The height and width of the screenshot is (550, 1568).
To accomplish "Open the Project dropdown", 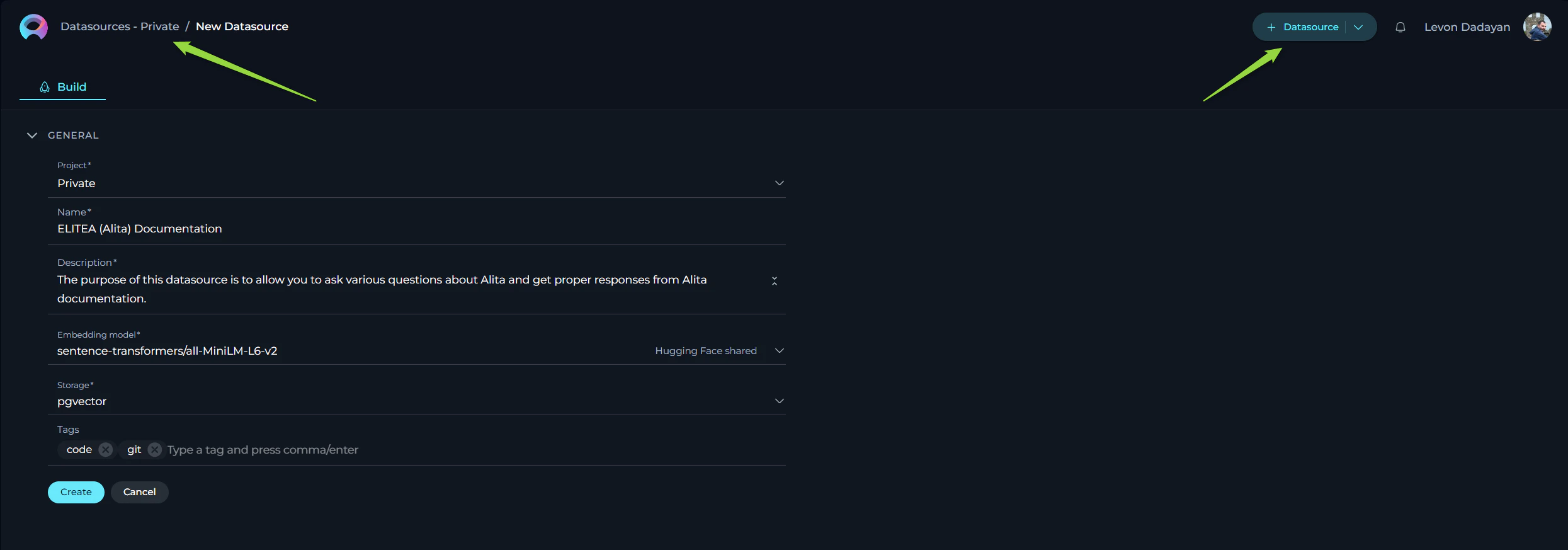I will coord(417,183).
